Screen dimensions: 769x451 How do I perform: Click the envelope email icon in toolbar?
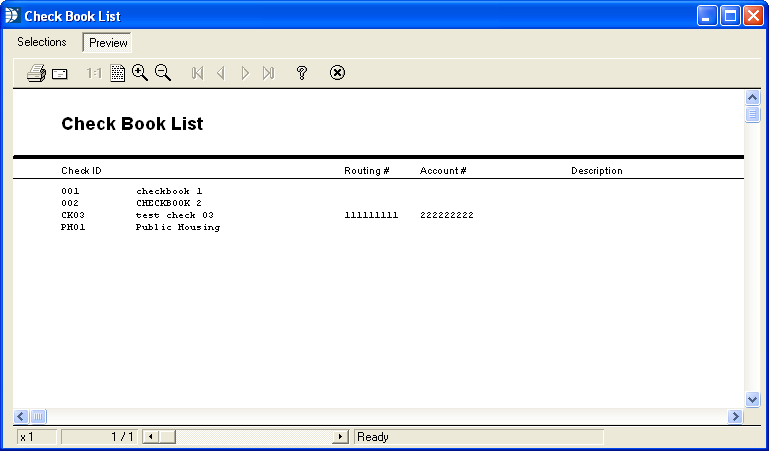pos(60,73)
